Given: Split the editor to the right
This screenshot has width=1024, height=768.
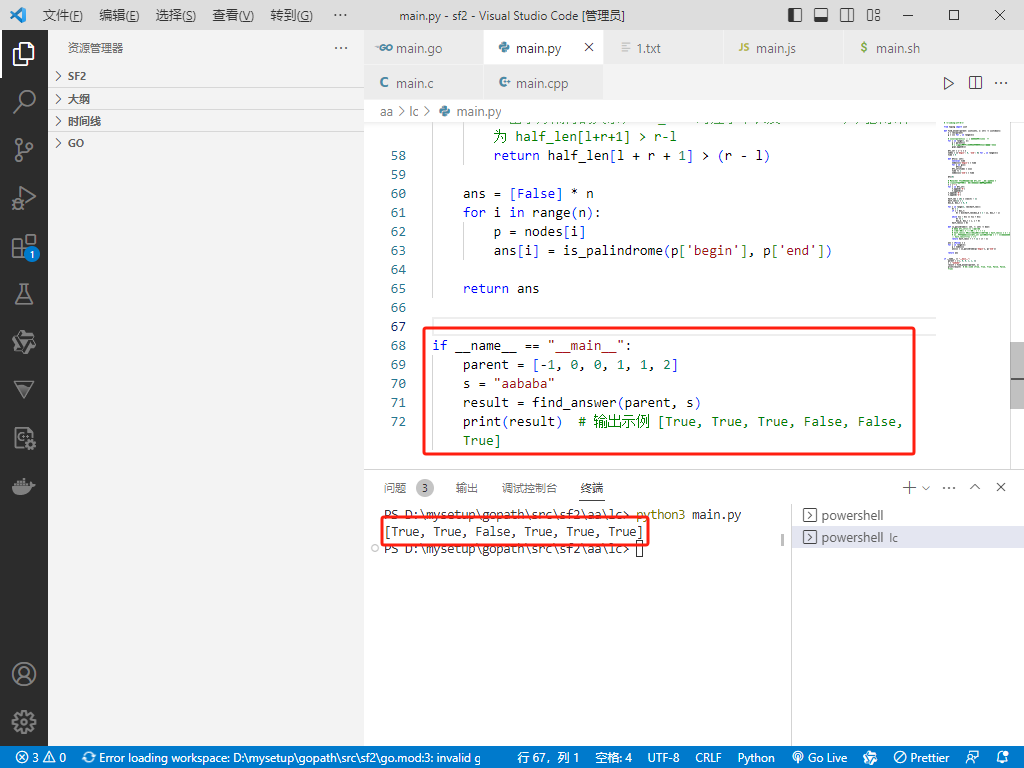Looking at the screenshot, I should pos(975,83).
